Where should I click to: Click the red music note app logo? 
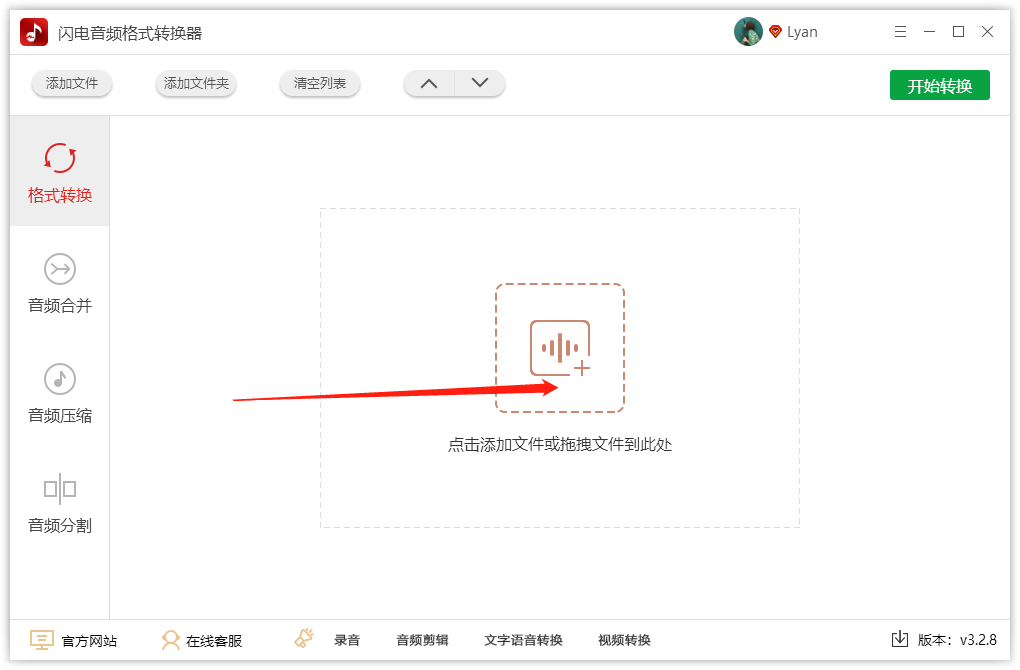[x=34, y=31]
